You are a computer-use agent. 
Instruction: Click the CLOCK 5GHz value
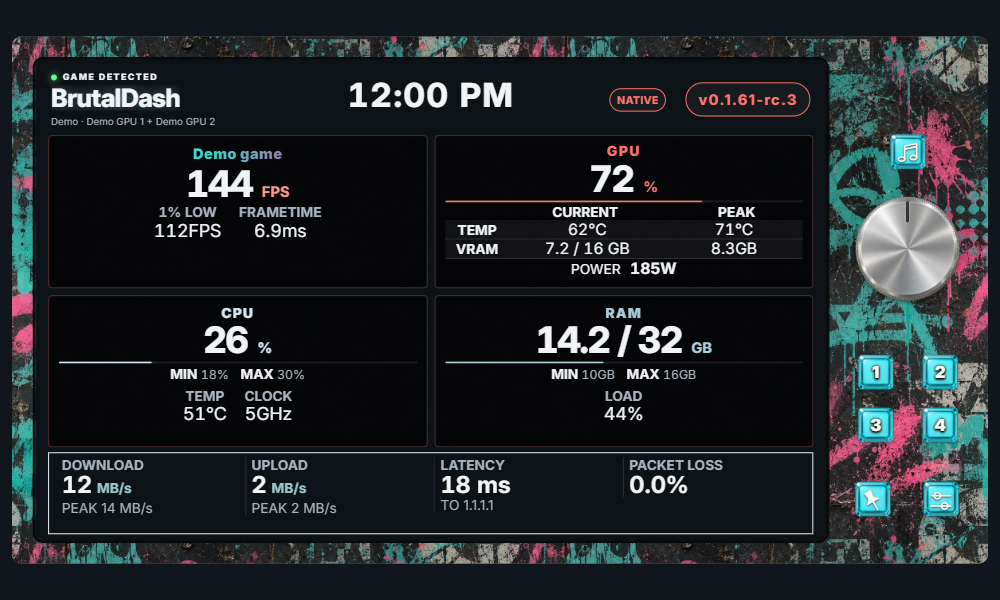pos(268,414)
